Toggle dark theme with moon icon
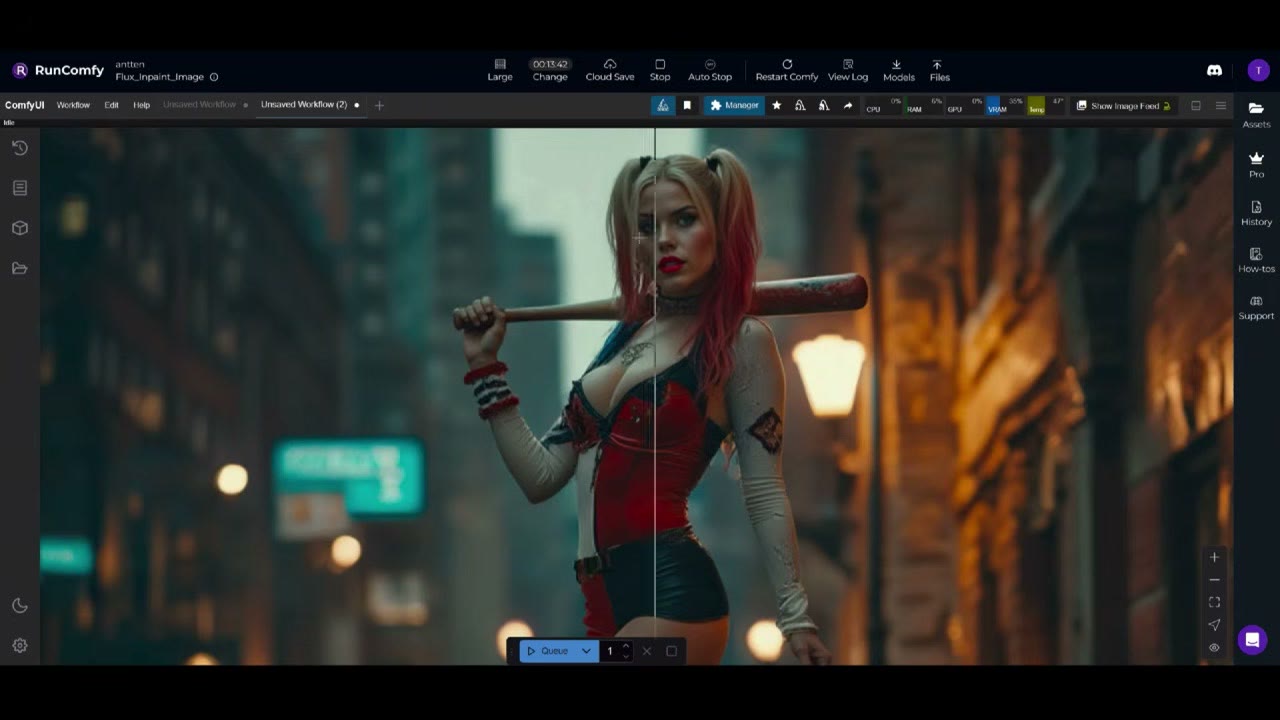Image resolution: width=1280 pixels, height=720 pixels. (x=19, y=606)
